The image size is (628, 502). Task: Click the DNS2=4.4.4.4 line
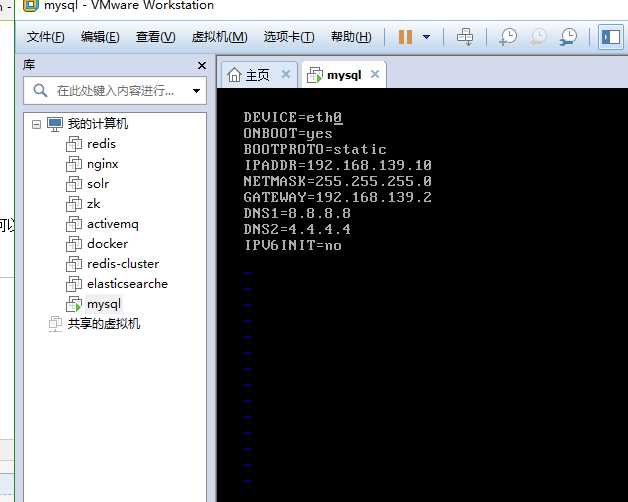coord(297,229)
